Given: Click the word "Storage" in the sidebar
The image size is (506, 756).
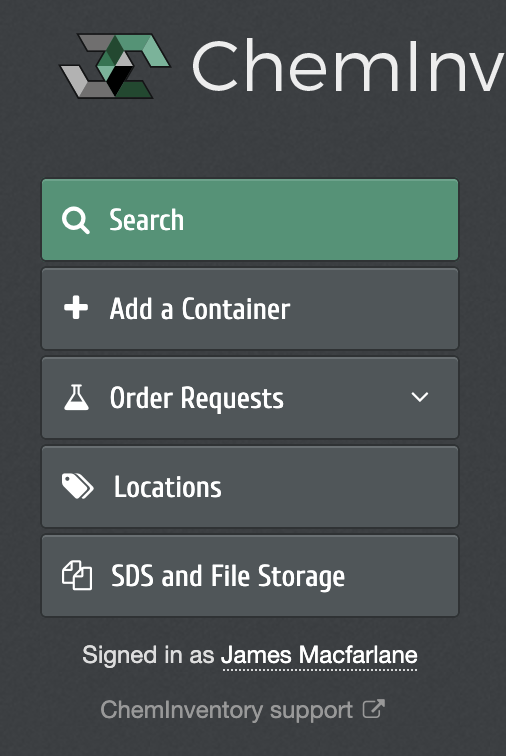Looking at the screenshot, I should click(x=301, y=577).
